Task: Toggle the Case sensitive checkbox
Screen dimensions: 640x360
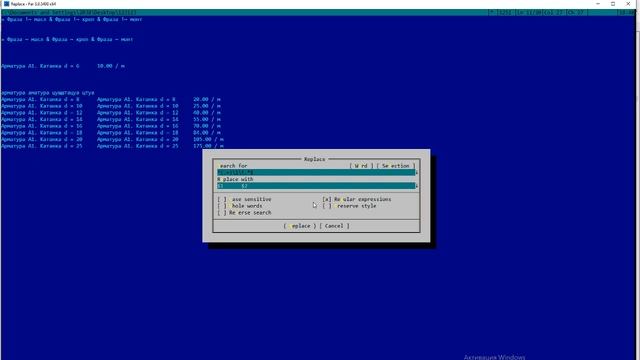Action: tap(244, 199)
